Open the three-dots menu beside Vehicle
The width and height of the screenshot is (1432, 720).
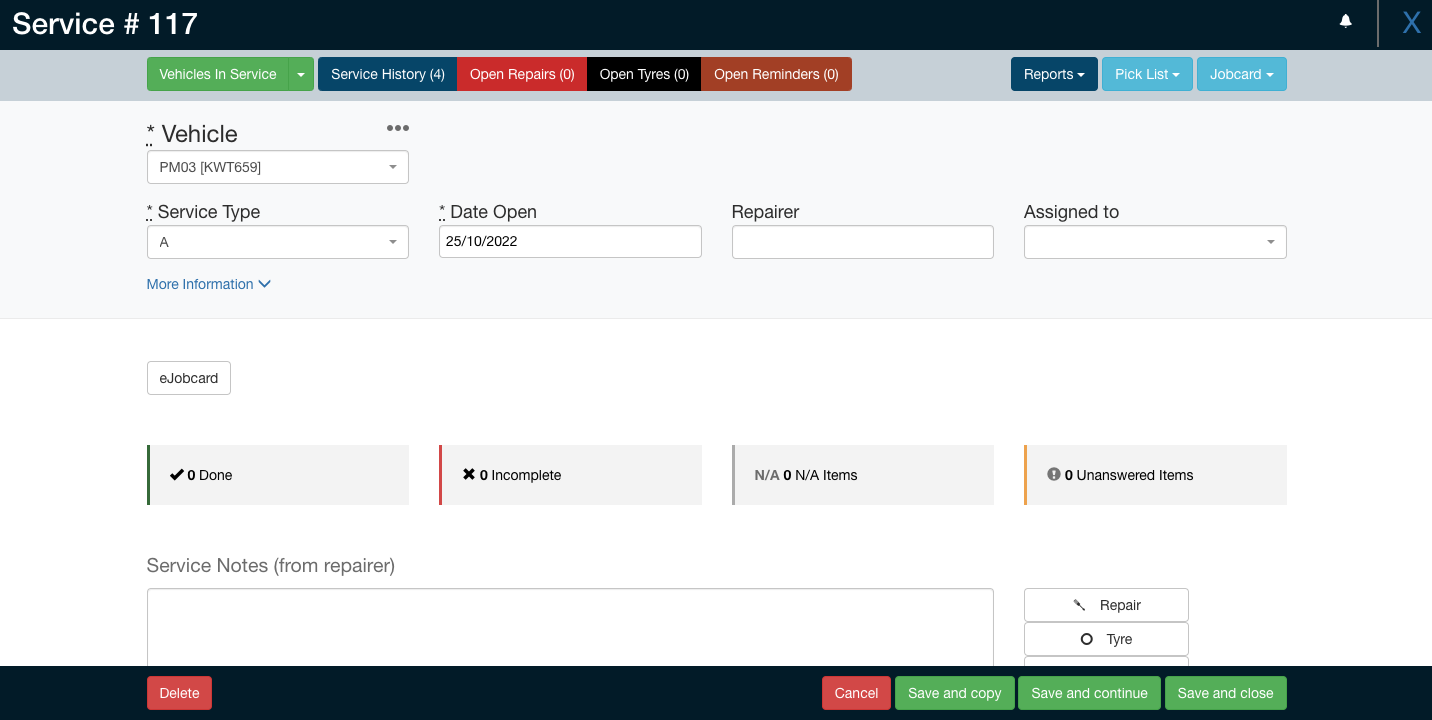[x=397, y=128]
